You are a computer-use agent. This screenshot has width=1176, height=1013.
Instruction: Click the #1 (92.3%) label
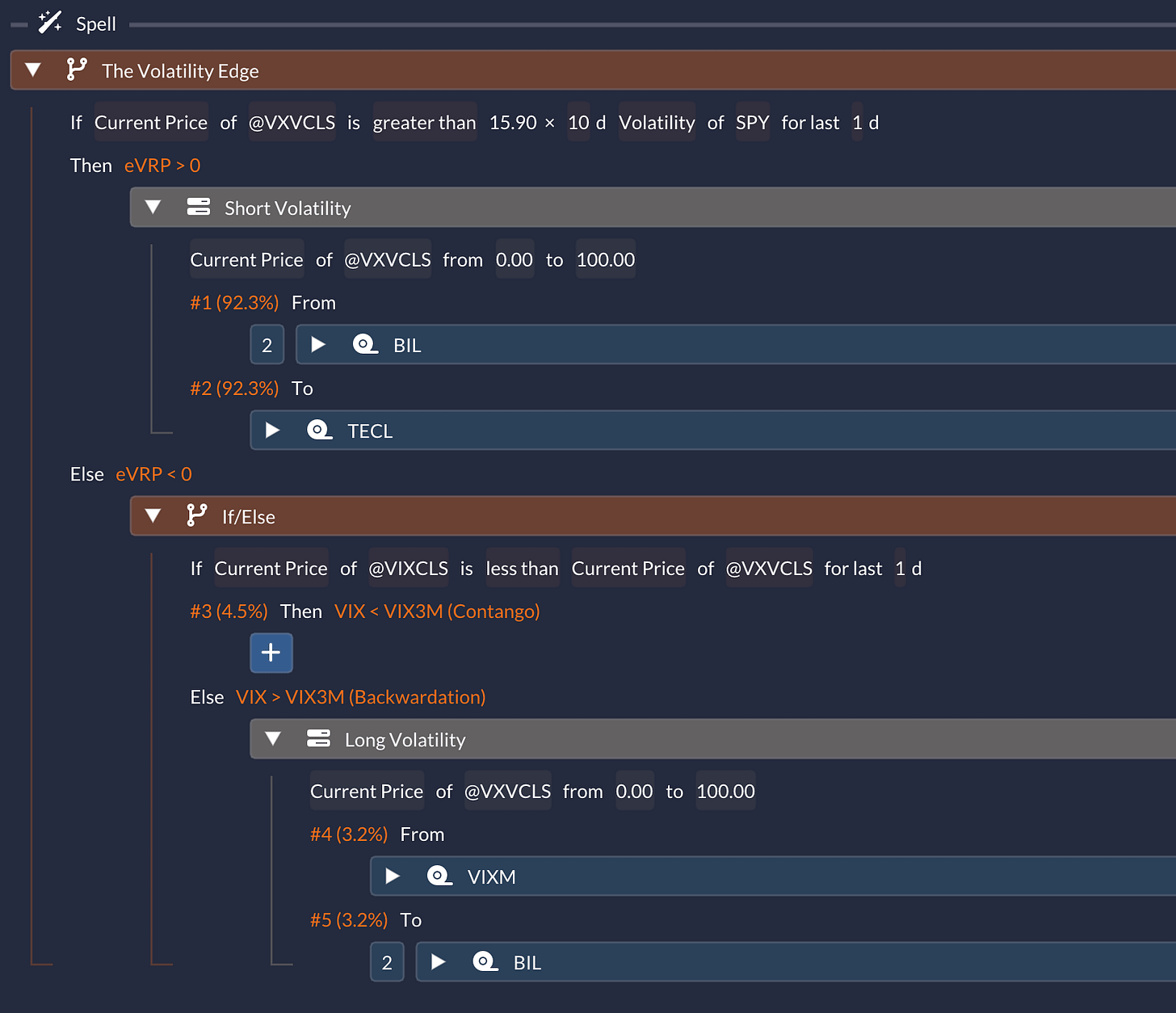[x=234, y=303]
